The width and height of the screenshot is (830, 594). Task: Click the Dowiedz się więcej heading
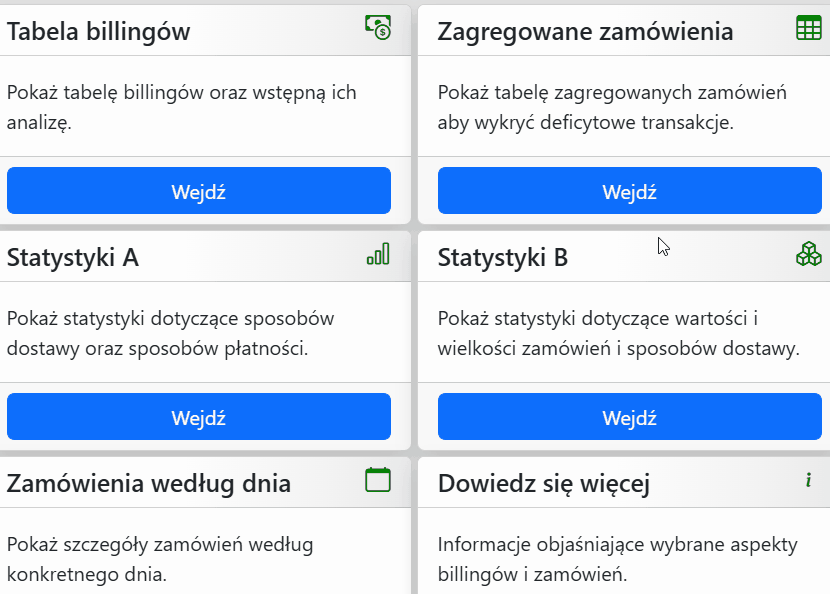point(544,484)
